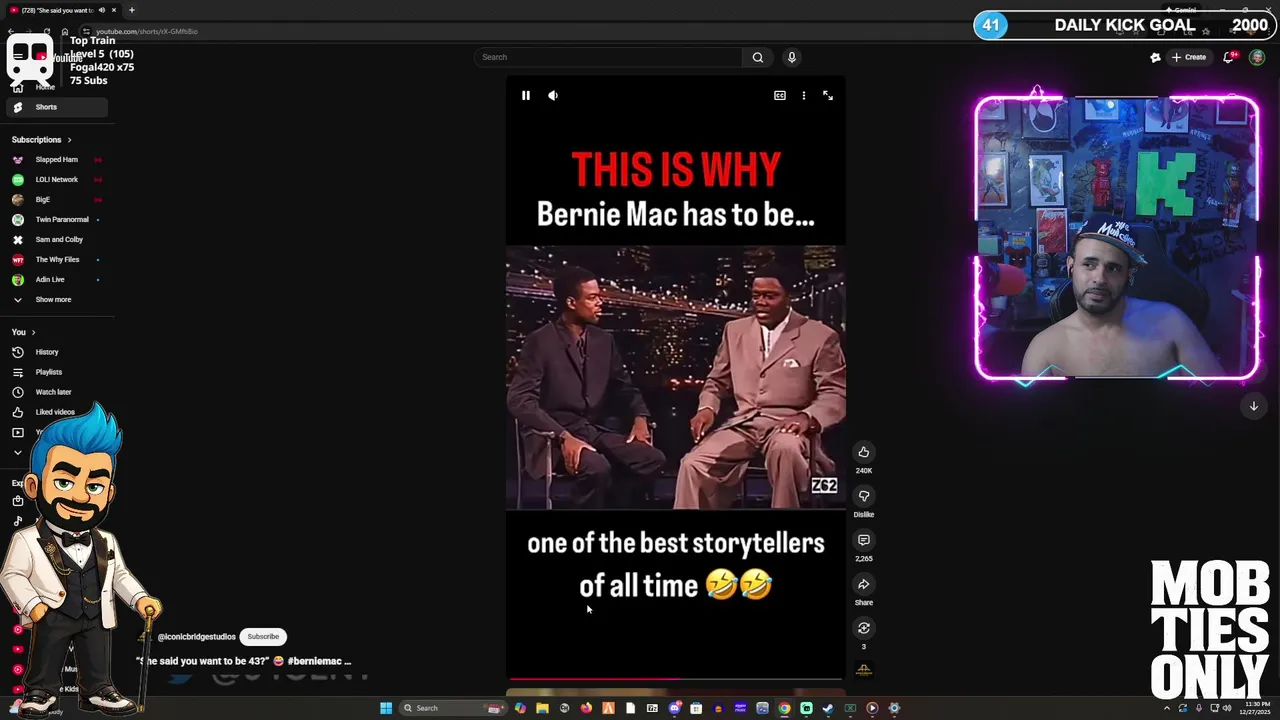
Task: Toggle closed captions on the short
Action: pos(780,95)
